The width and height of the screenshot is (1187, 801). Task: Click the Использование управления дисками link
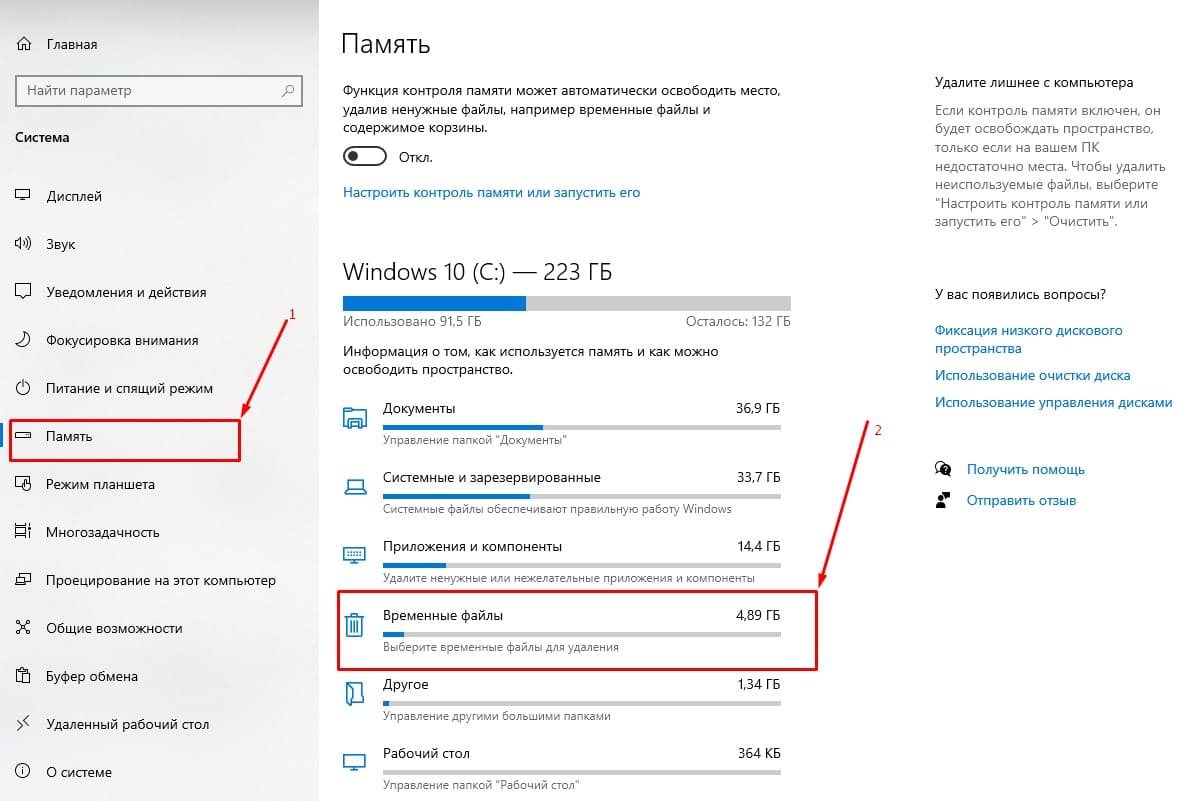click(x=1052, y=402)
